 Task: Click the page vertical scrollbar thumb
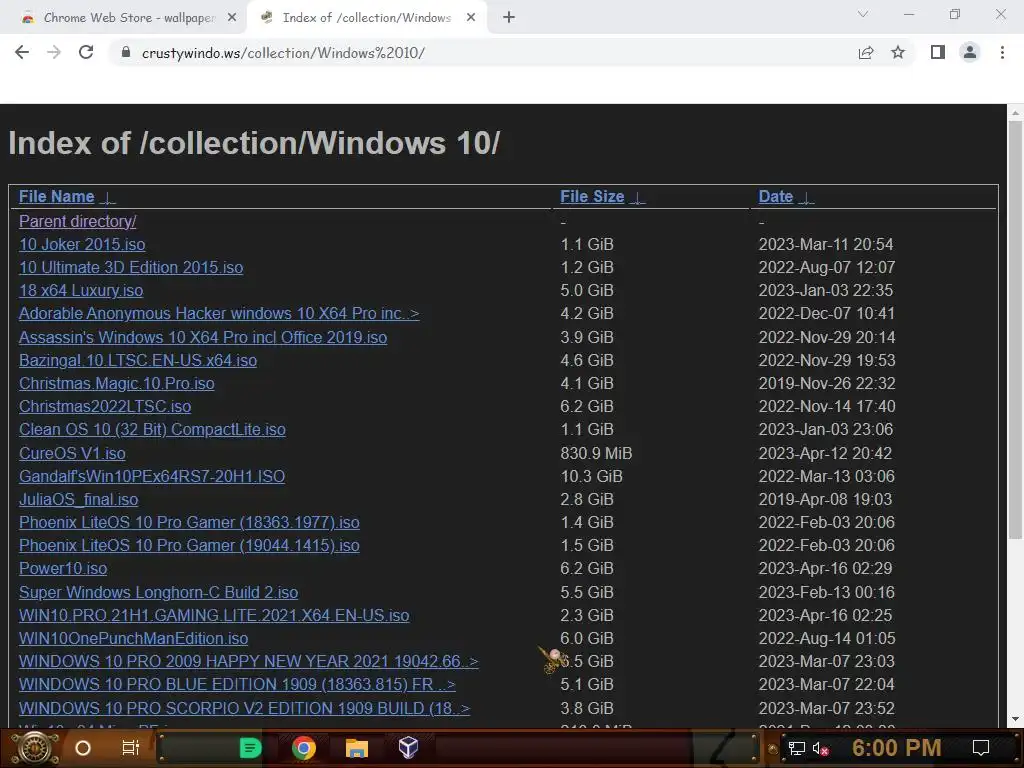click(x=1015, y=330)
